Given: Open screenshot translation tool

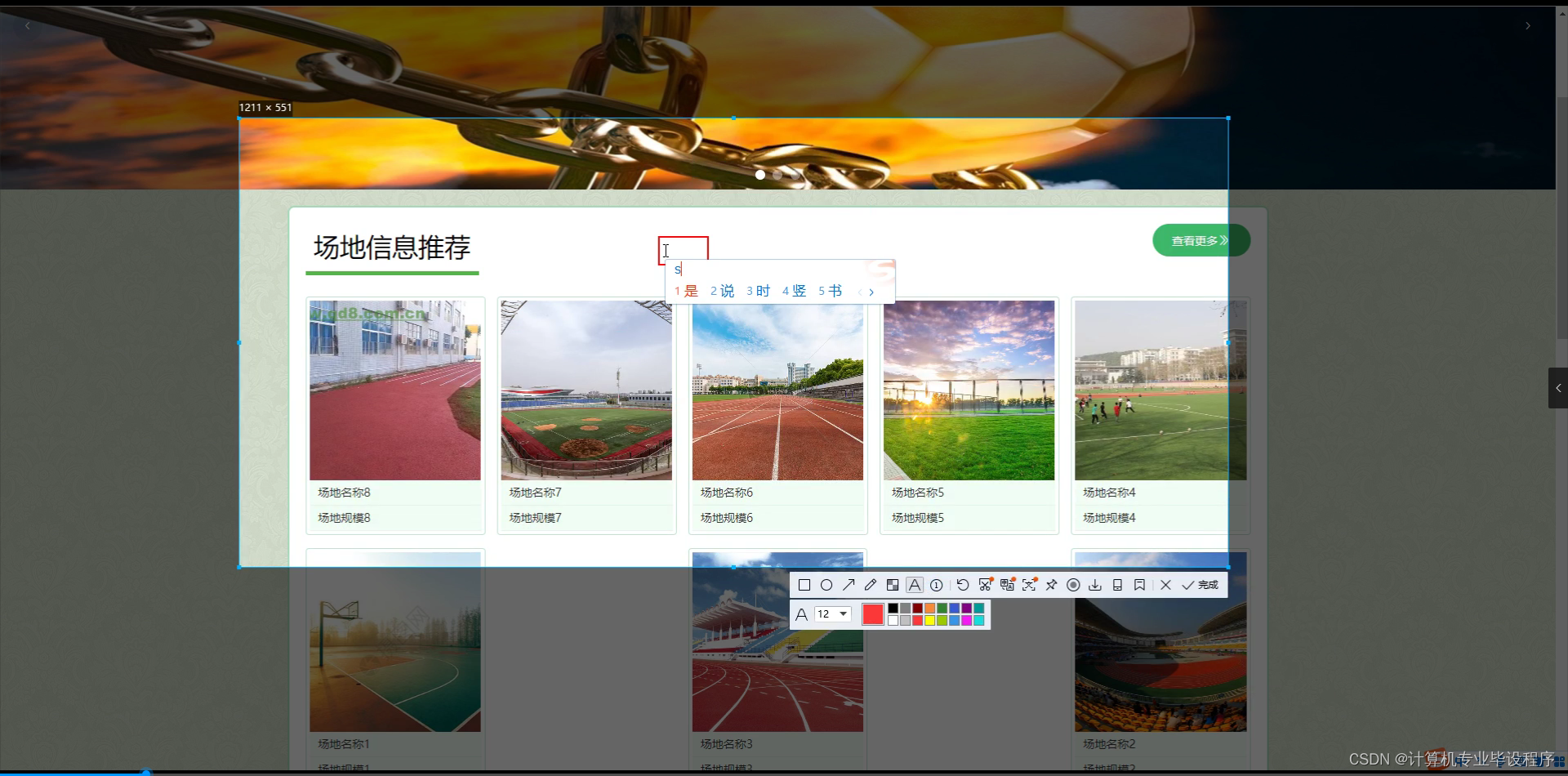Looking at the screenshot, I should [1008, 584].
